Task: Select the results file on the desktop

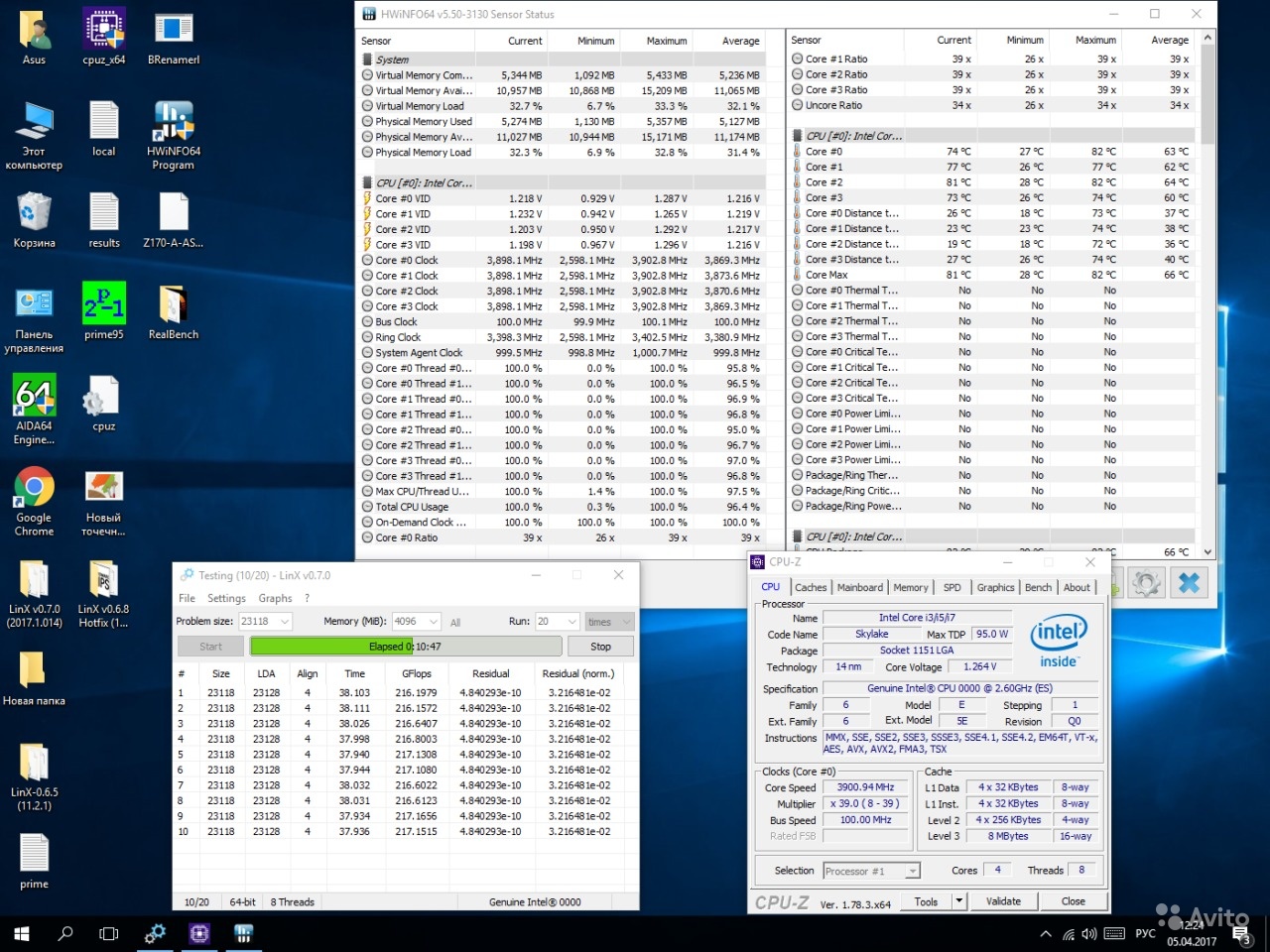Action: pyautogui.click(x=103, y=220)
